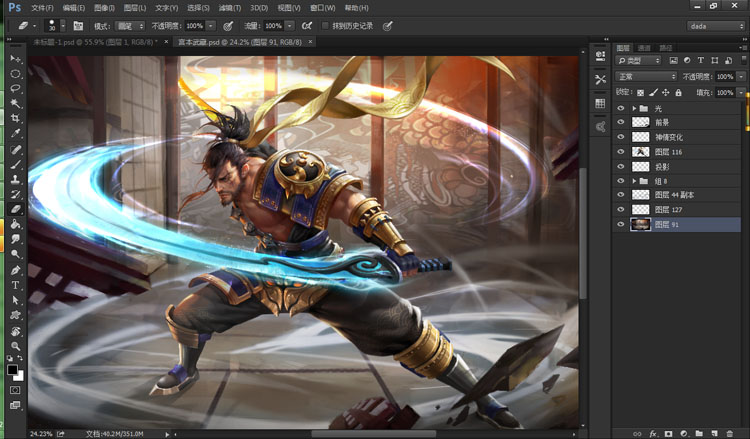750x439 pixels.
Task: Select the Custom Shape tool
Action: point(15,315)
